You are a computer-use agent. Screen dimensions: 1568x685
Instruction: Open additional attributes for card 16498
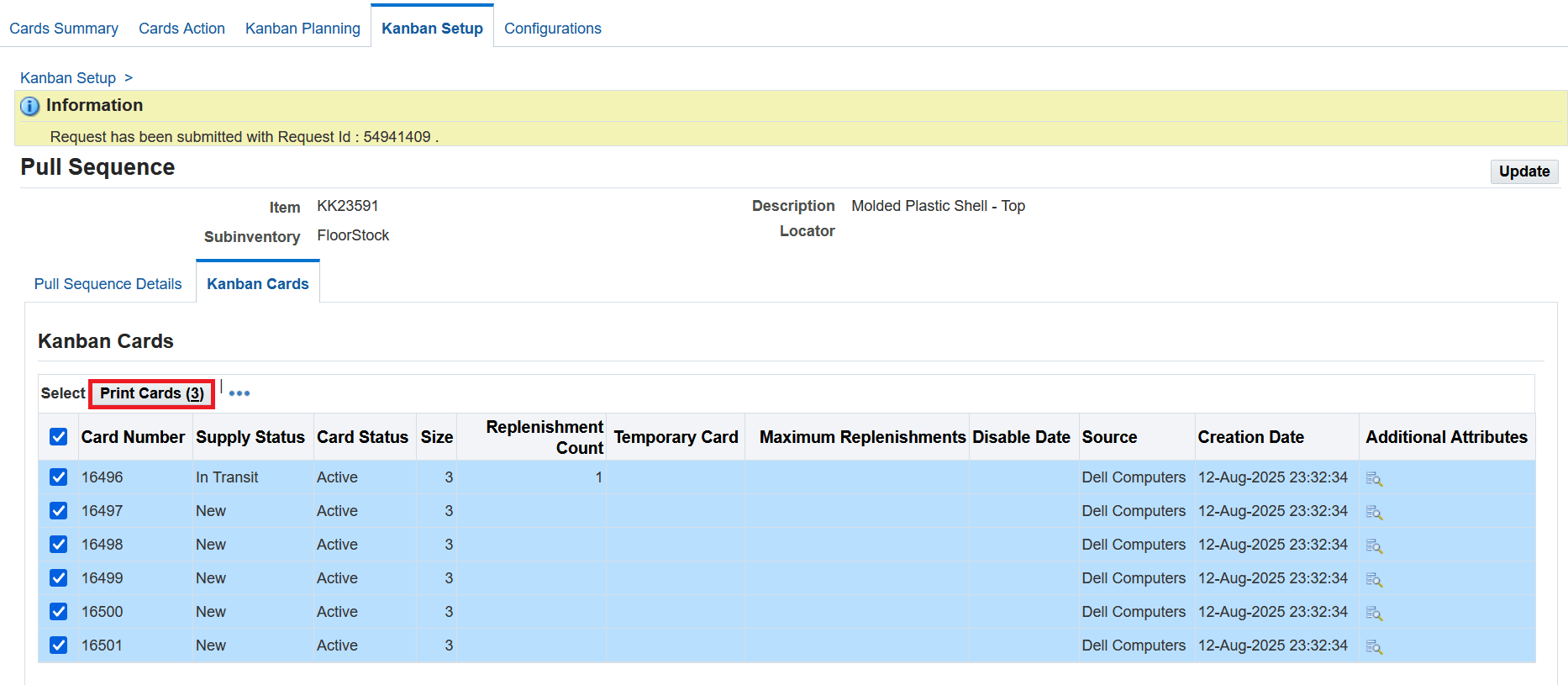pyautogui.click(x=1374, y=545)
